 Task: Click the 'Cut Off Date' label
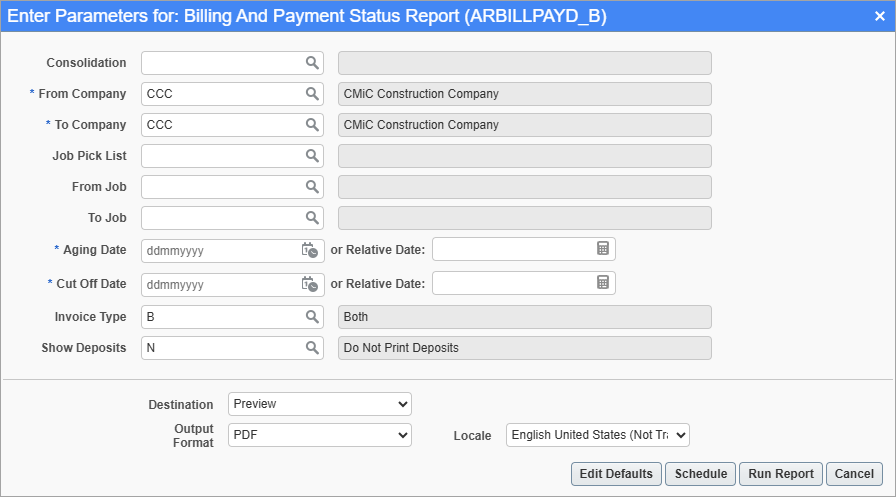pyautogui.click(x=91, y=283)
